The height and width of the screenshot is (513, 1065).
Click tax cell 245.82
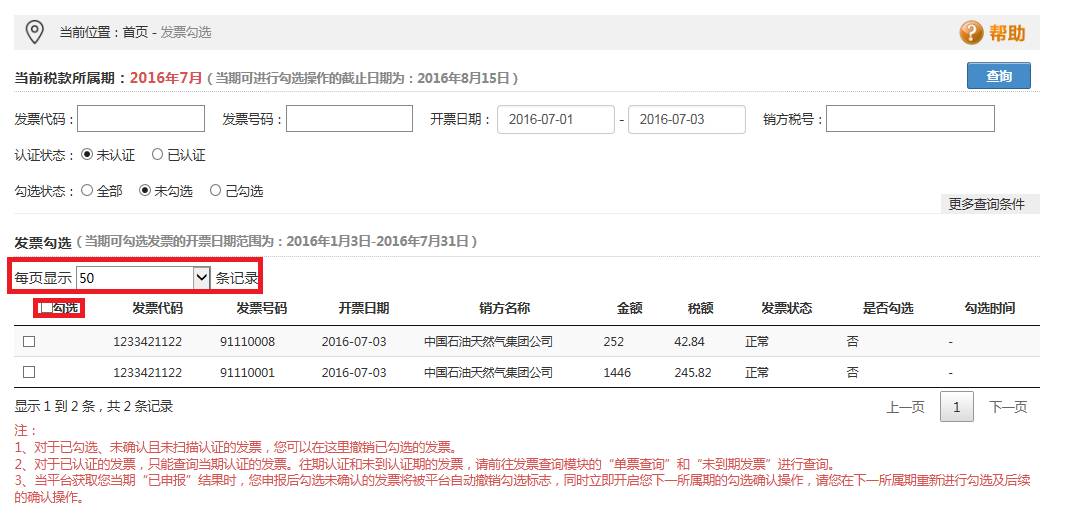click(x=693, y=373)
